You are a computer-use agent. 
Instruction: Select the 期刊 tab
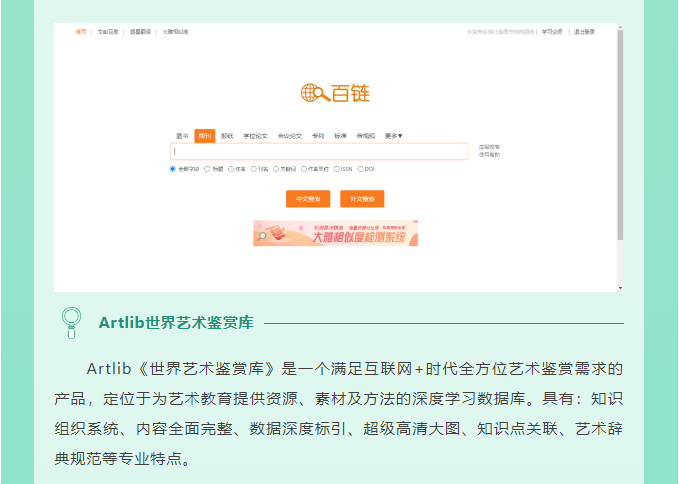point(205,136)
